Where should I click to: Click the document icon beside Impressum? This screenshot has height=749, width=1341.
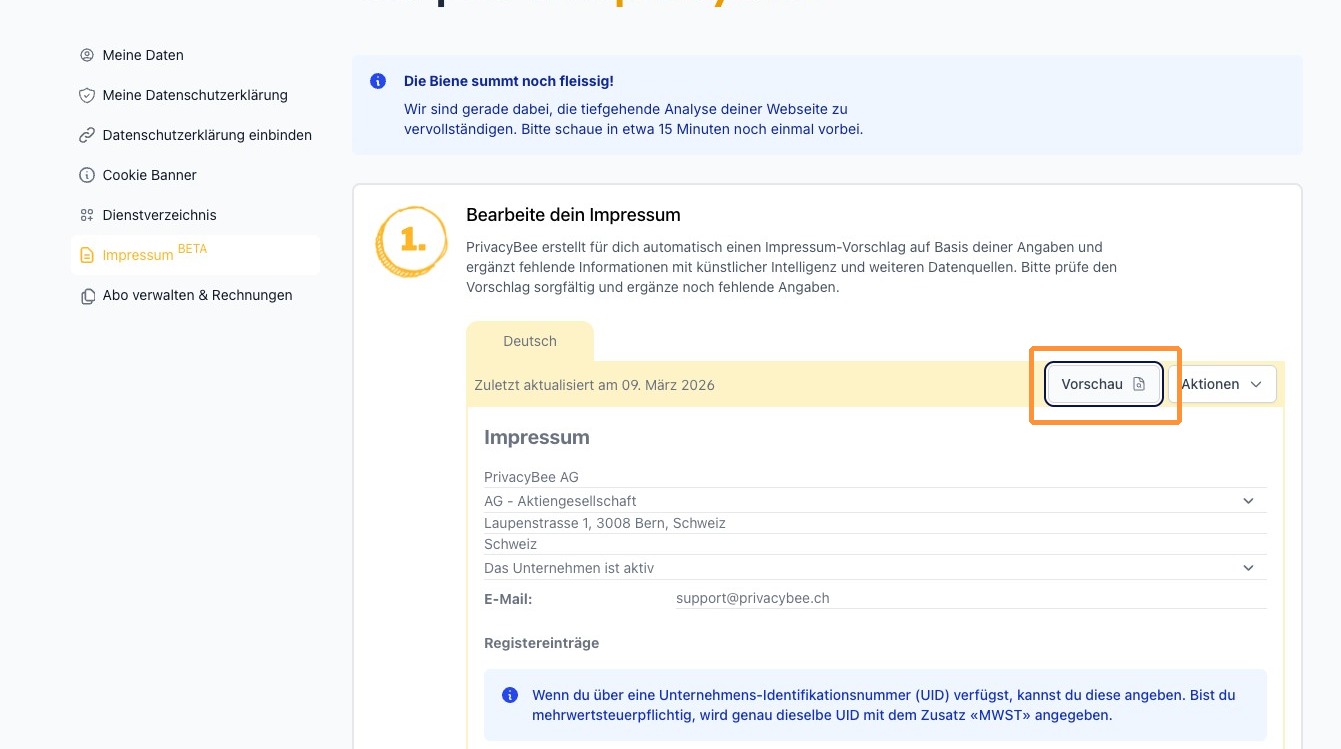pos(87,255)
